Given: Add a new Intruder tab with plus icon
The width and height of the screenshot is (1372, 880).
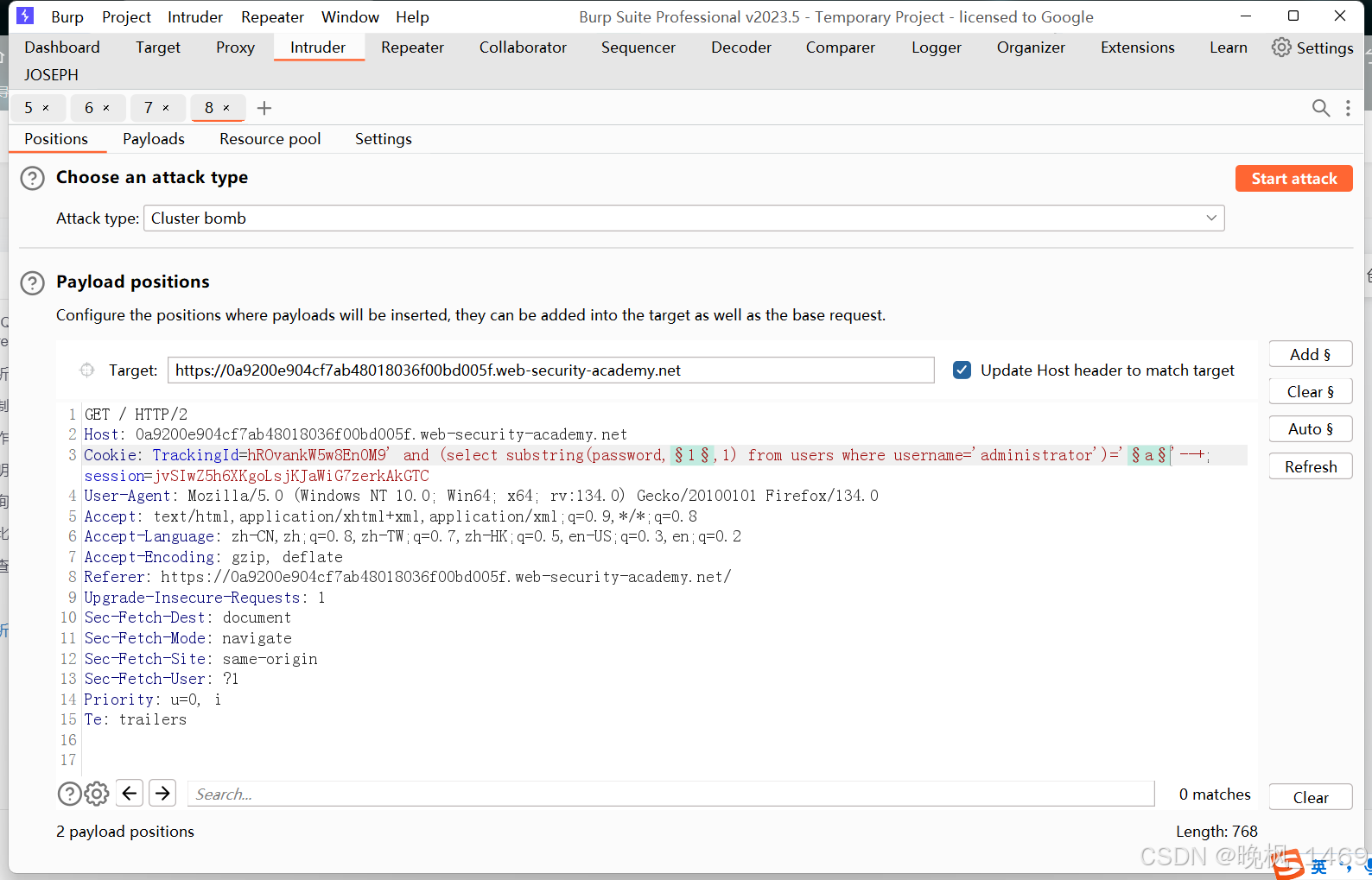Looking at the screenshot, I should click(x=264, y=108).
